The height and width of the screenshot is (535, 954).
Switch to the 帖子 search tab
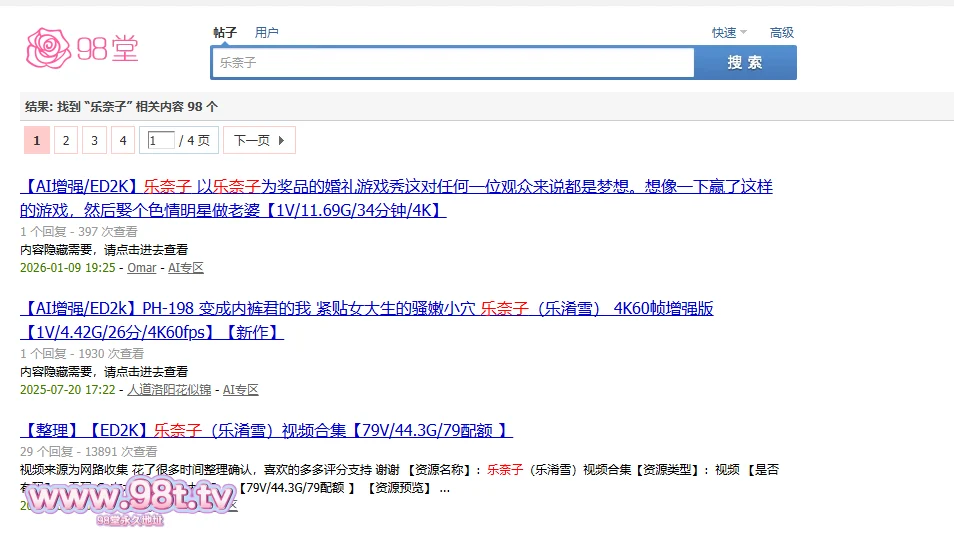(225, 32)
